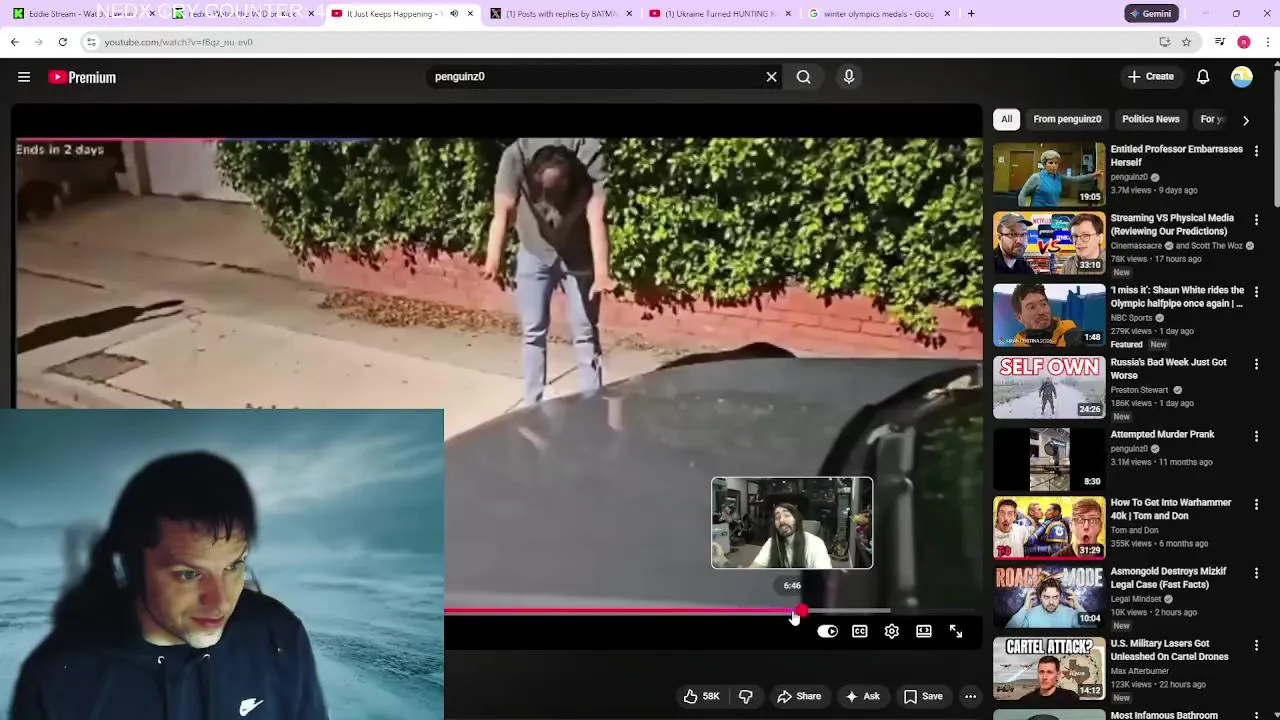This screenshot has width=1280, height=720.
Task: Go to YouTube Premium home logo
Action: pos(82,77)
